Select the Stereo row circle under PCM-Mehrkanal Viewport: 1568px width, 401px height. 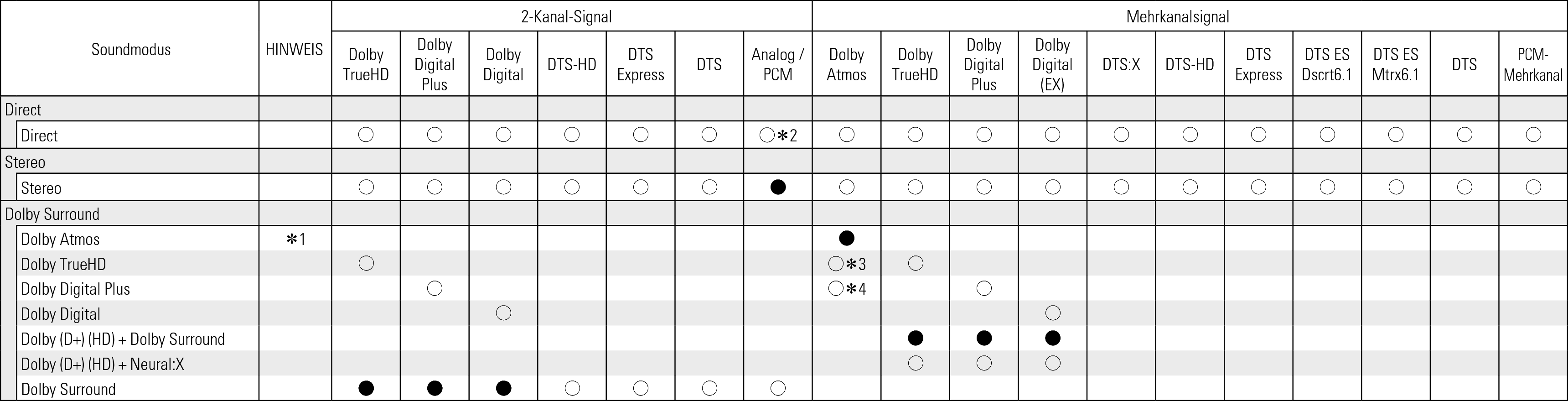point(1533,187)
